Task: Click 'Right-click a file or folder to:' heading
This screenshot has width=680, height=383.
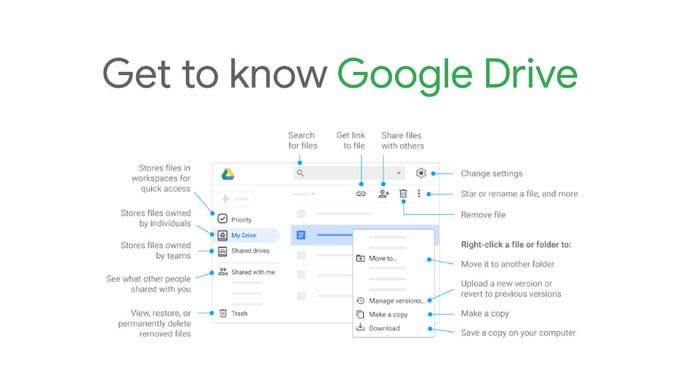Action: (516, 245)
